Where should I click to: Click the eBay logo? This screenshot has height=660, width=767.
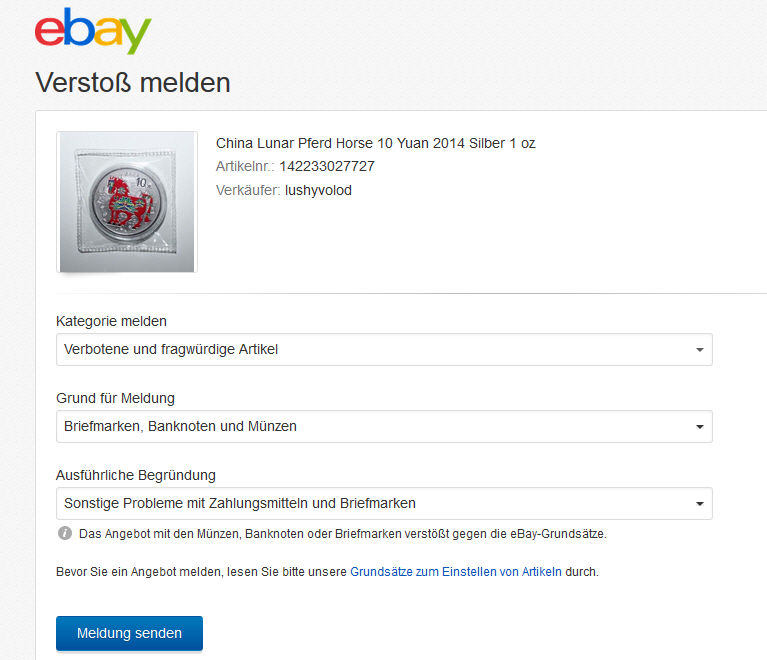[93, 31]
